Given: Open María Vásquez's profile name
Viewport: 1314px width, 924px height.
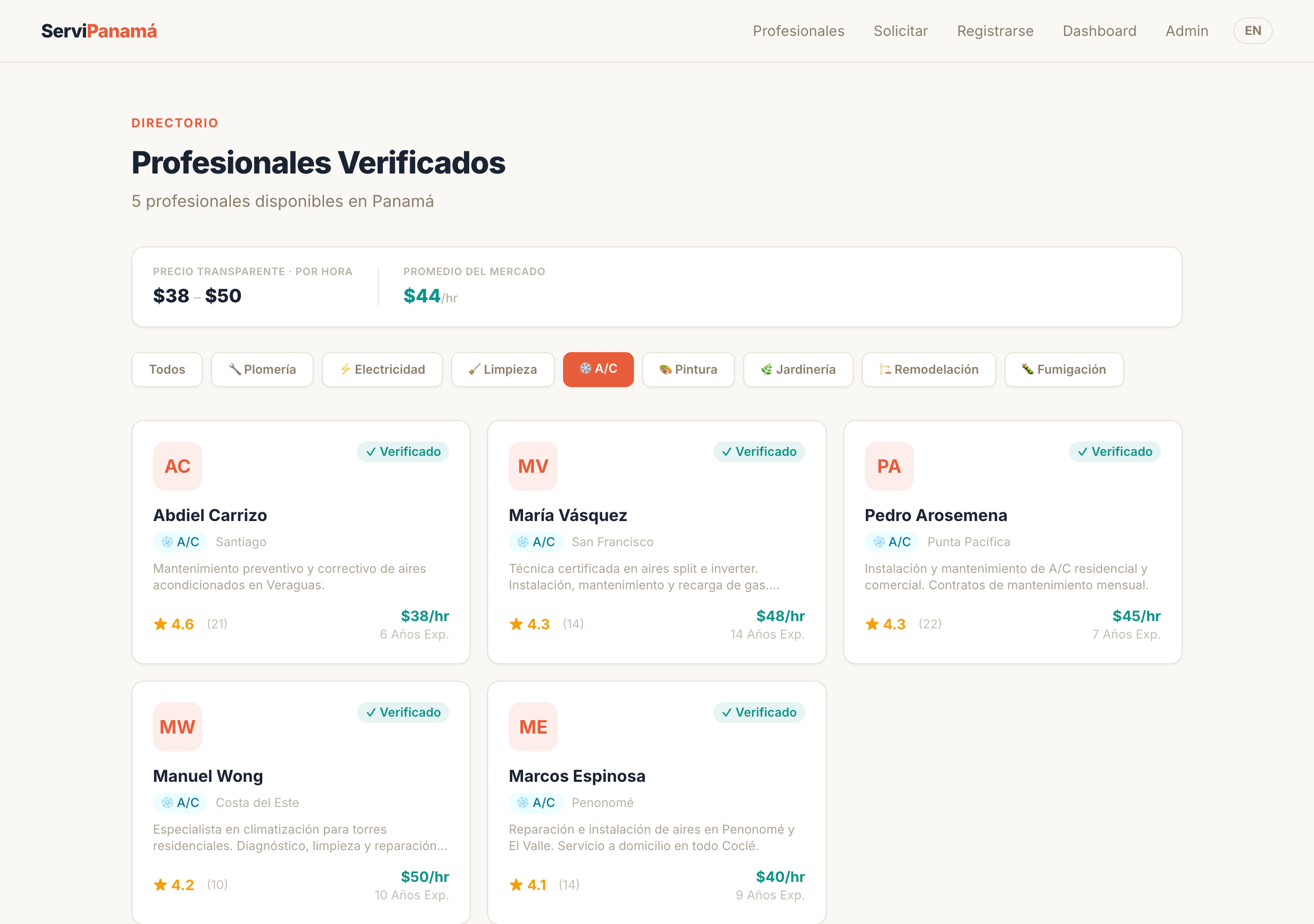Looking at the screenshot, I should click(x=568, y=515).
